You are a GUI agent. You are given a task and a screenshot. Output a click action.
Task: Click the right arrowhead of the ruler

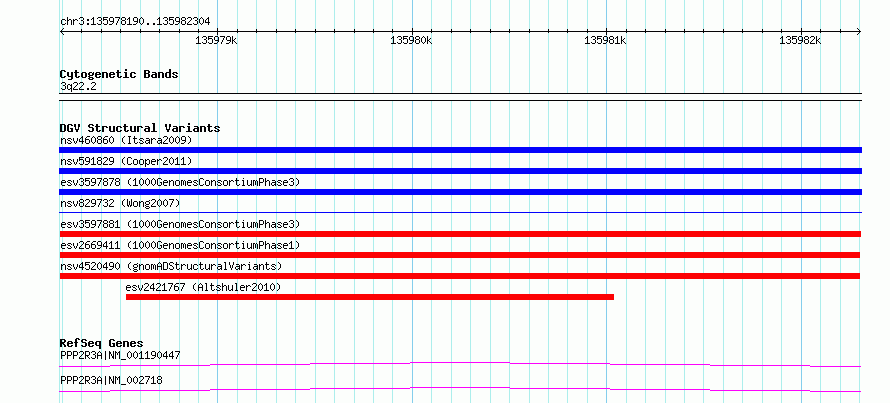(859, 32)
